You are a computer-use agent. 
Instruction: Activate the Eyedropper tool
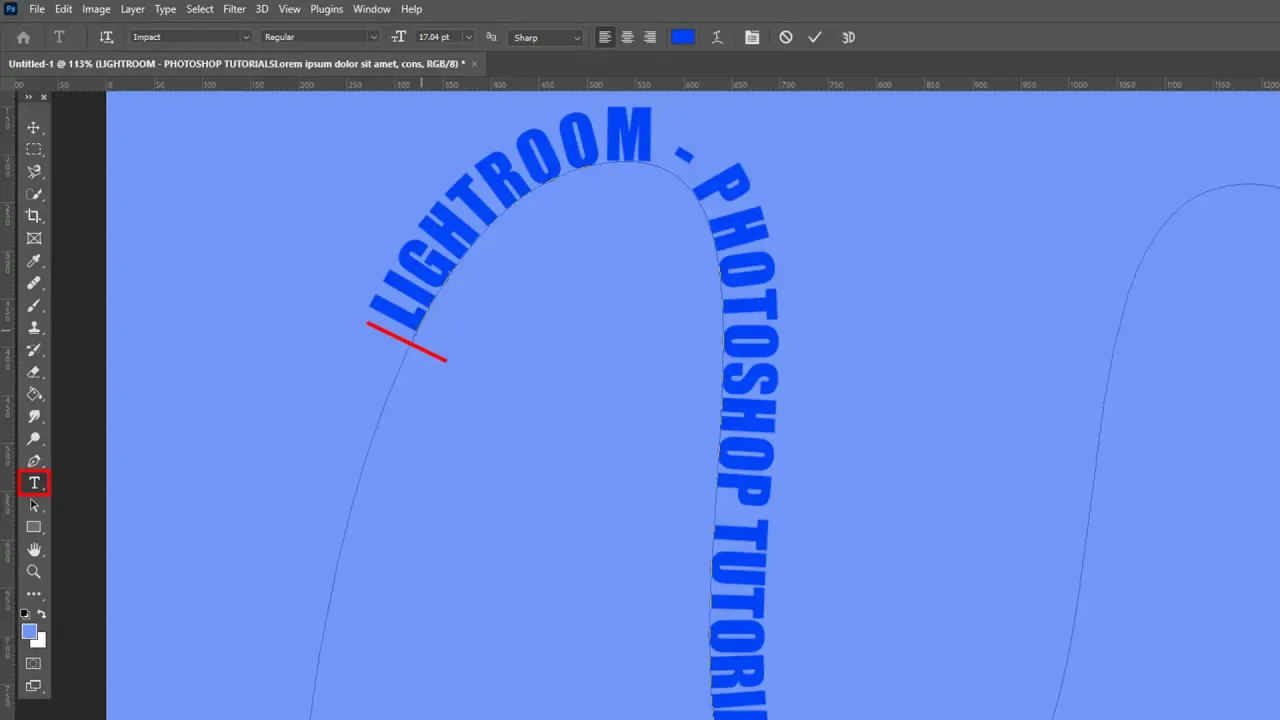(34, 261)
